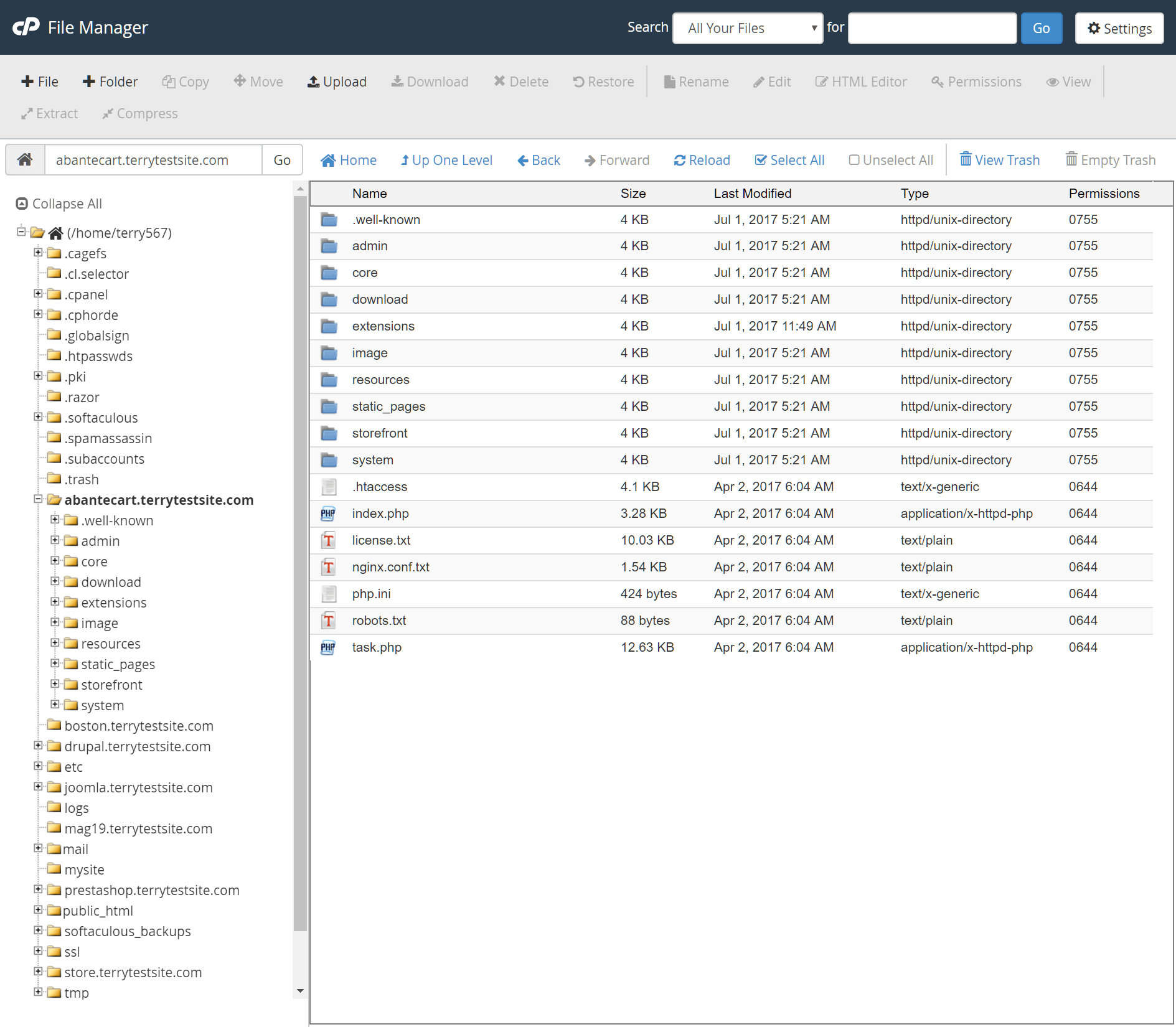Image resolution: width=1176 pixels, height=1027 pixels.
Task: Select the static_pages row in file list
Action: coord(731,406)
